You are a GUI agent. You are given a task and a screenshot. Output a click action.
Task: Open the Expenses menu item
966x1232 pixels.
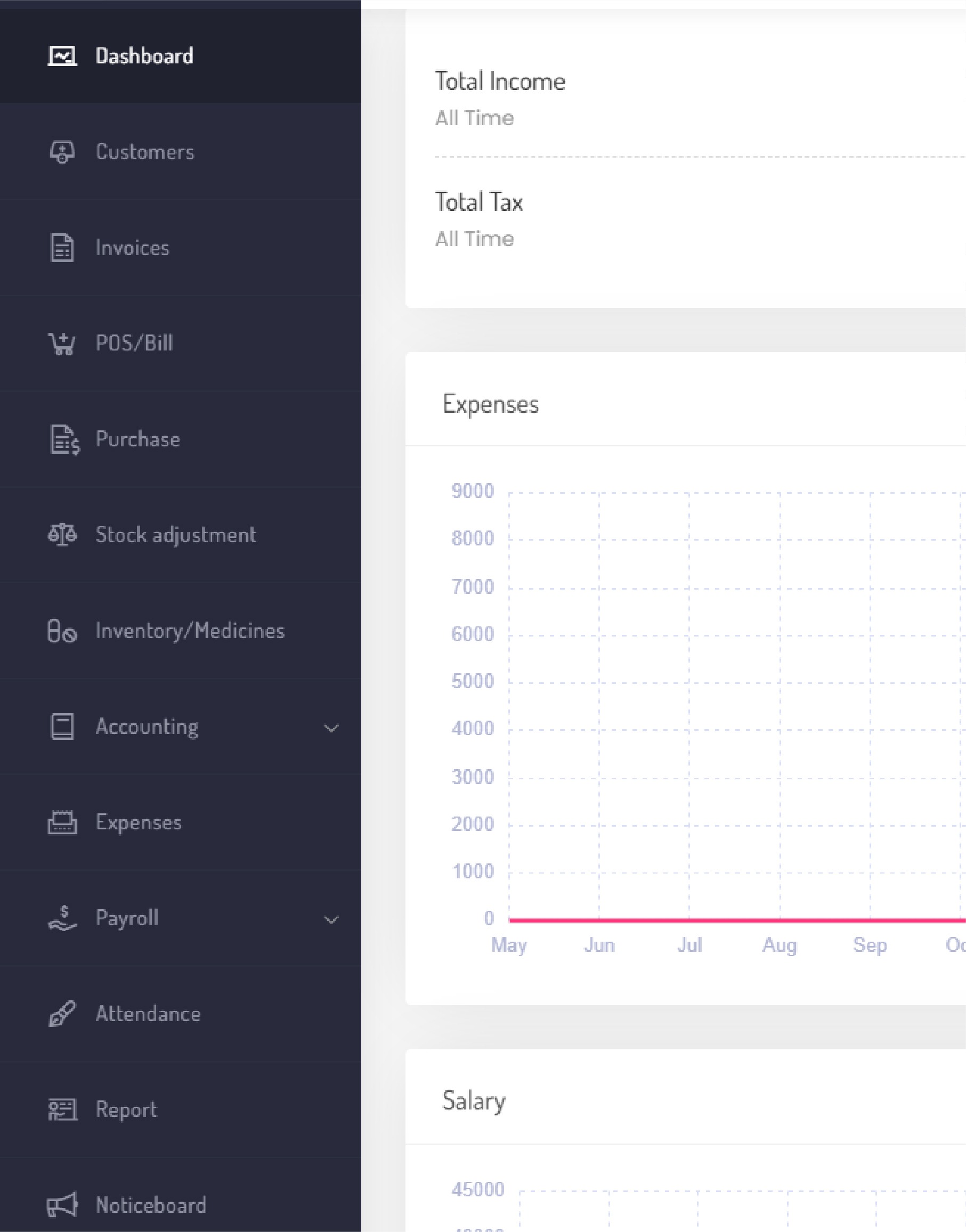click(139, 822)
